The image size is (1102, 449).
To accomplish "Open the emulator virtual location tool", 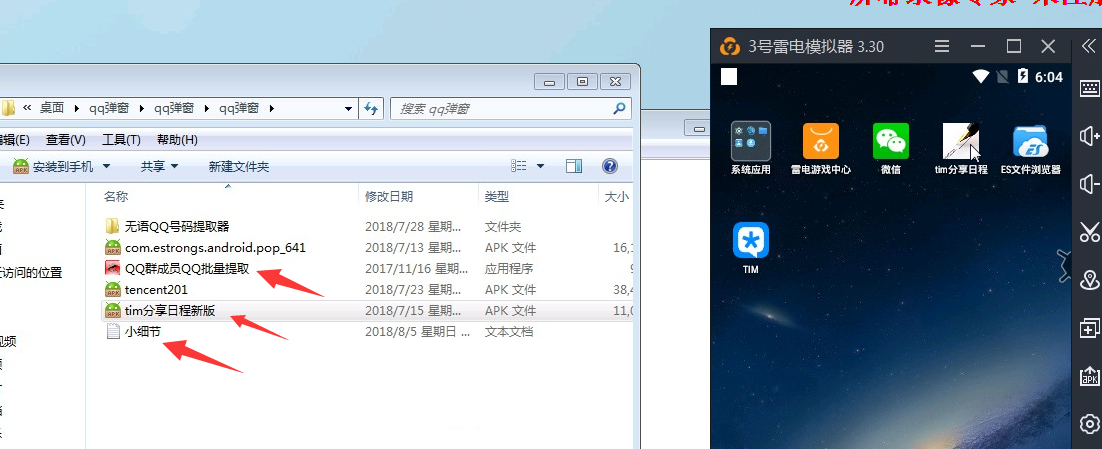I will tap(1090, 280).
